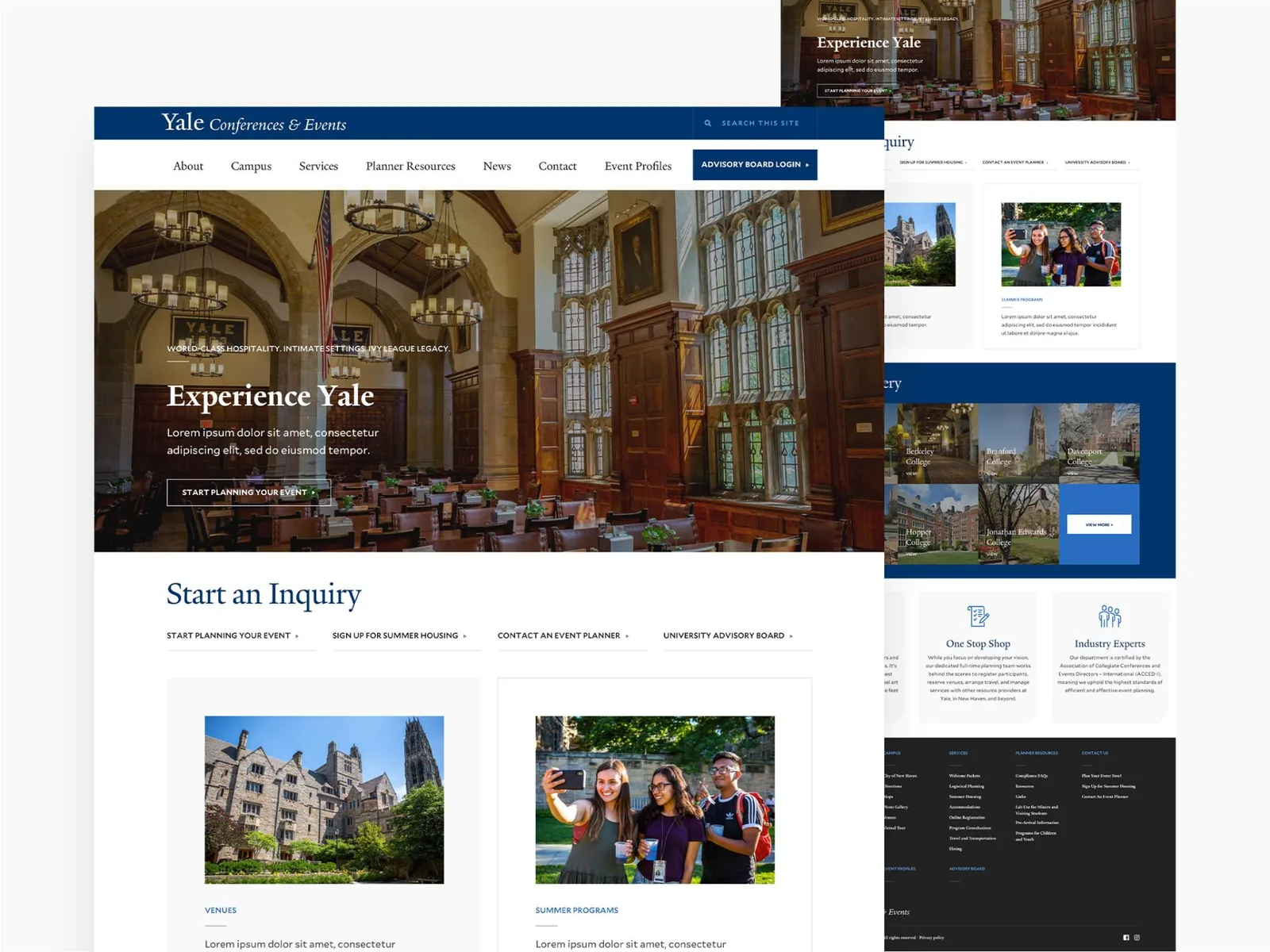Viewport: 1270px width, 952px height.
Task: Open Contact An Event Planner link, front page
Action: point(564,635)
